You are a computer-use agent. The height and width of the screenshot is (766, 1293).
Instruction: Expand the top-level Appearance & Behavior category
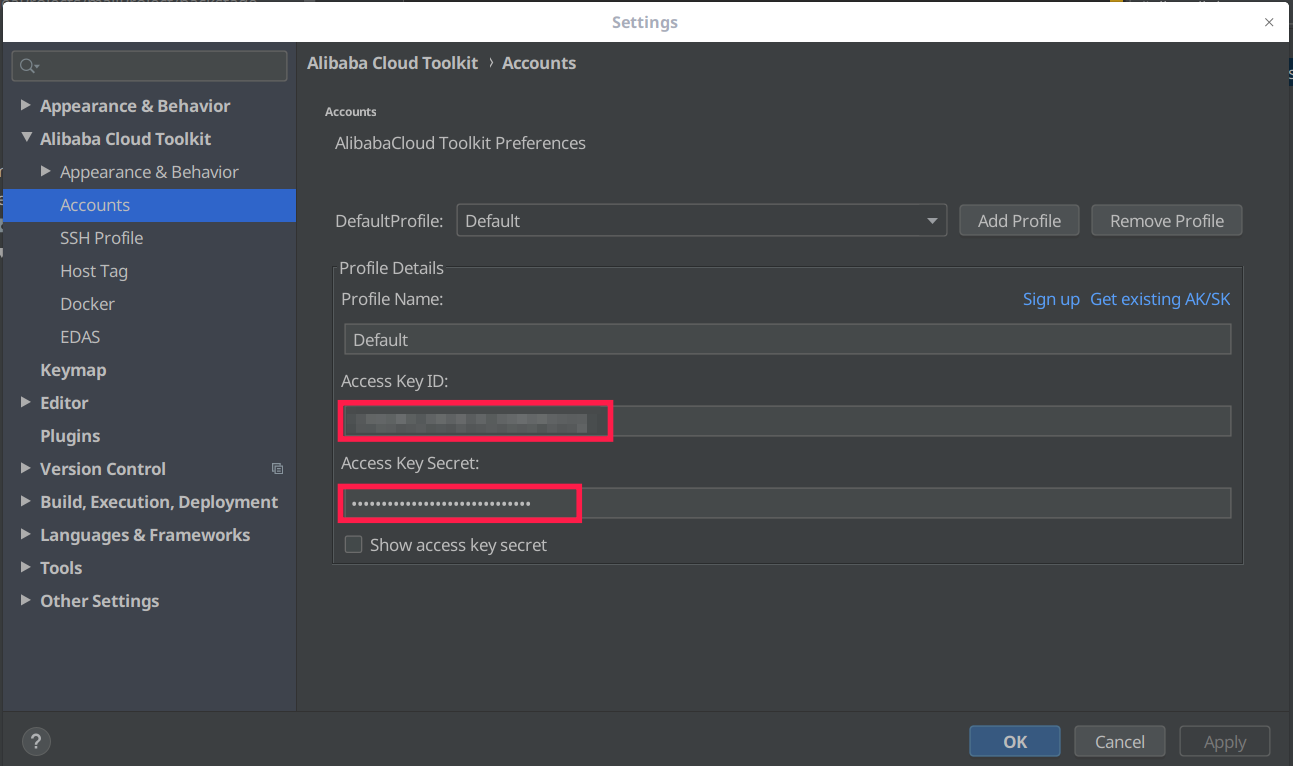click(x=26, y=106)
